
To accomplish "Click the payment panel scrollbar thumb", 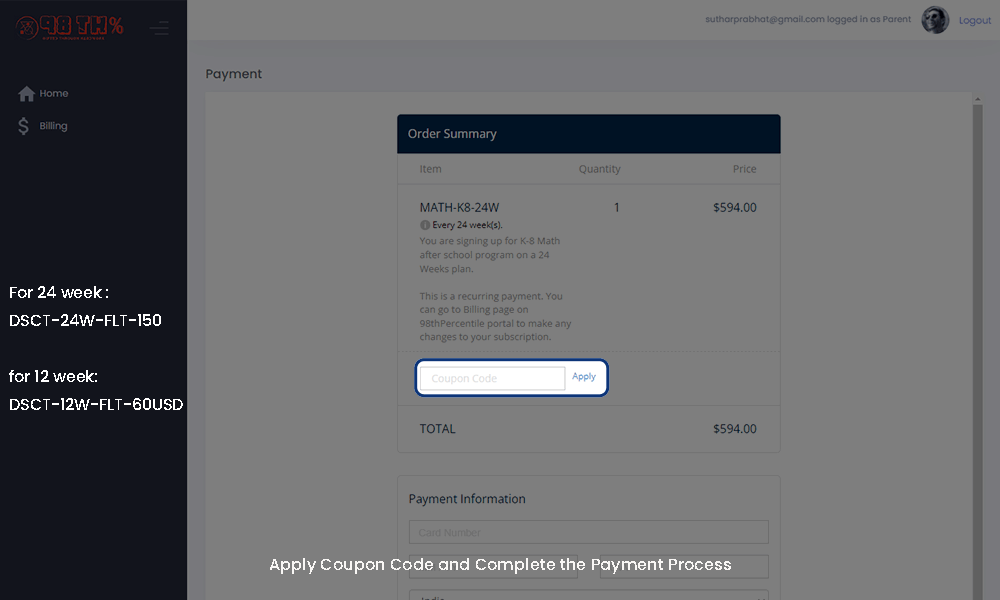I will [x=977, y=353].
